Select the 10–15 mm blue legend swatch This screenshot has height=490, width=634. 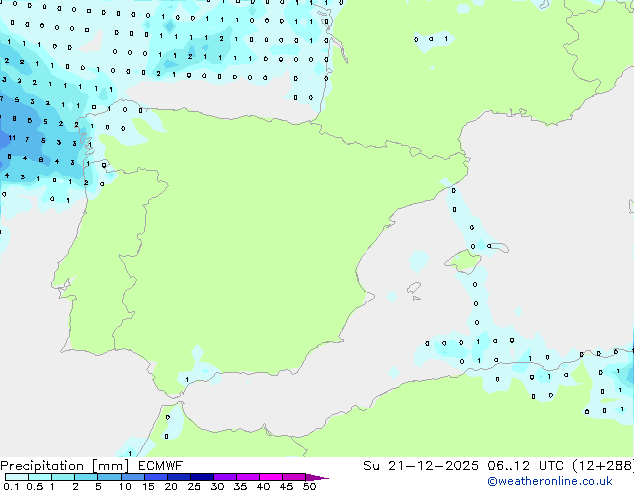pyautogui.click(x=133, y=477)
